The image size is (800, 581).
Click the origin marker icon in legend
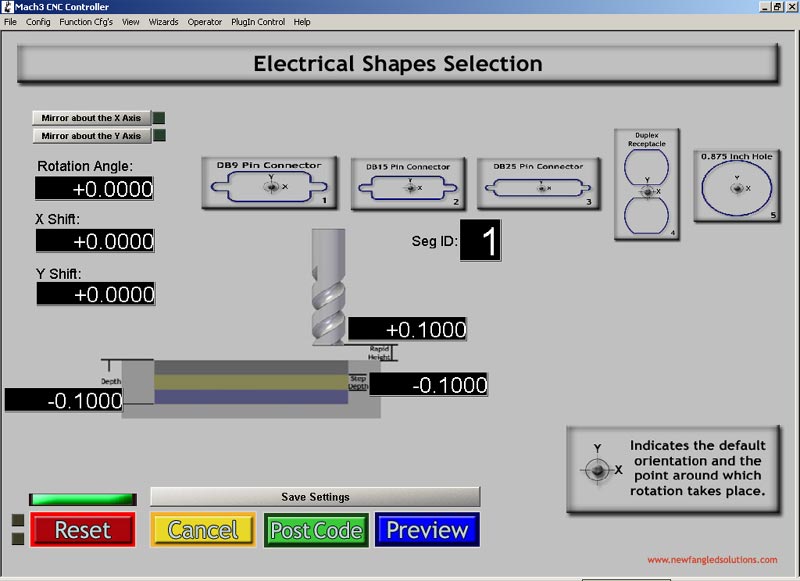pyautogui.click(x=597, y=469)
